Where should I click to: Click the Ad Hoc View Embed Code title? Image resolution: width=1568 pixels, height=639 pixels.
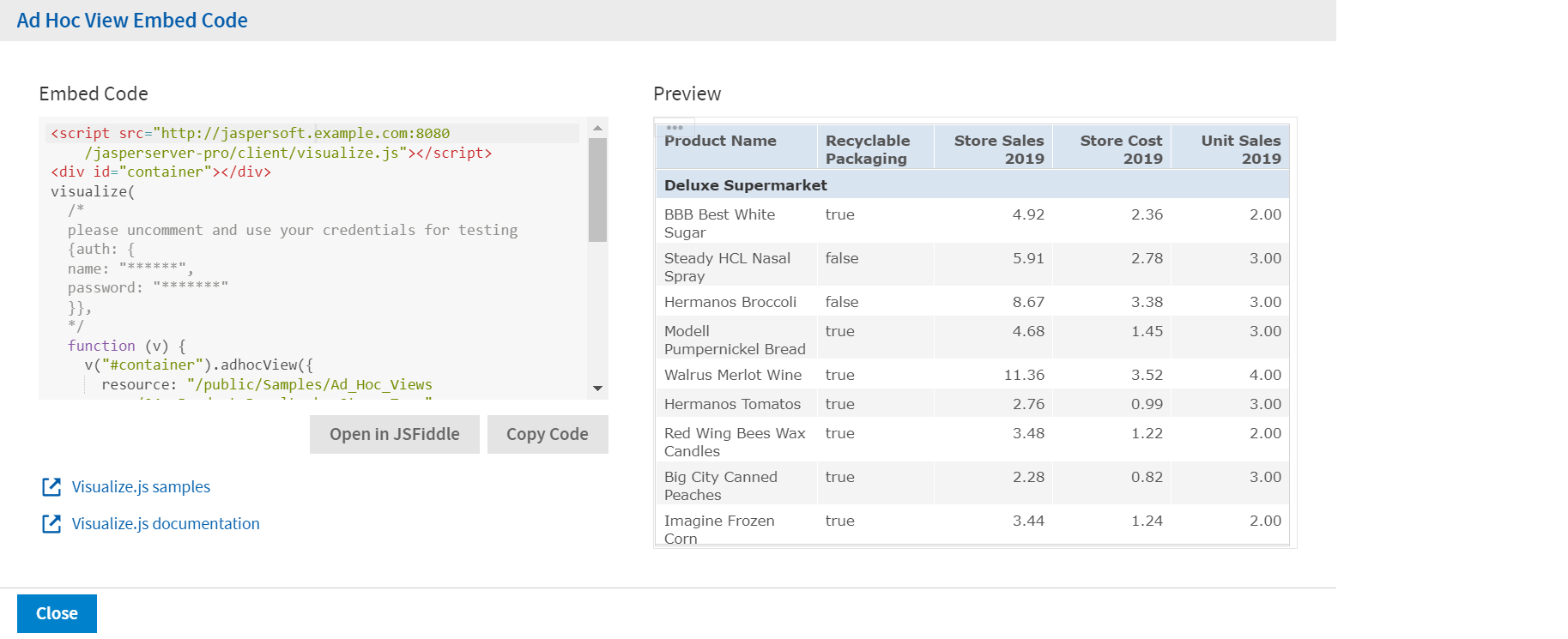pos(132,21)
